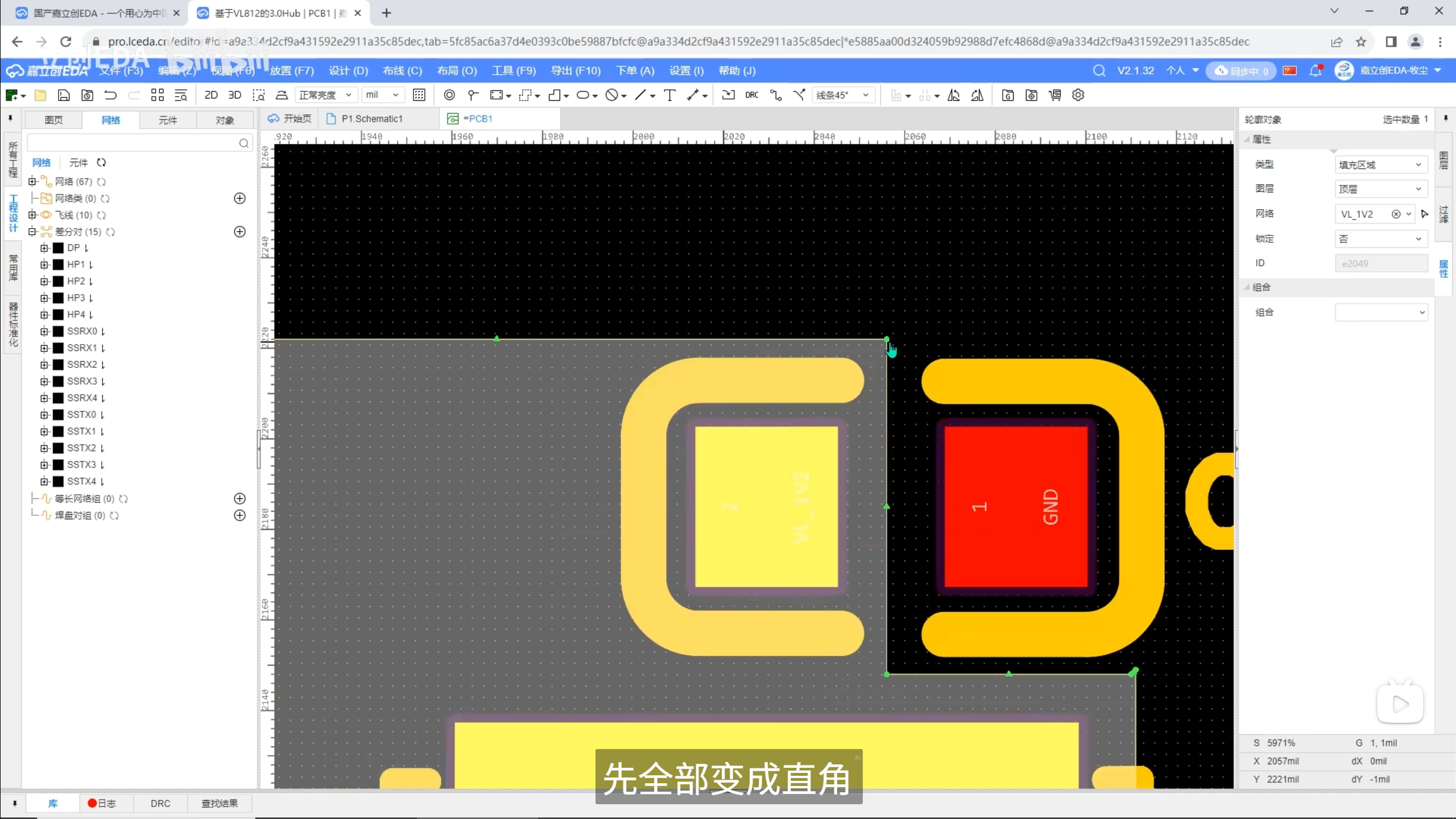The width and height of the screenshot is (1456, 819).
Task: Select the Text tool
Action: 669,95
